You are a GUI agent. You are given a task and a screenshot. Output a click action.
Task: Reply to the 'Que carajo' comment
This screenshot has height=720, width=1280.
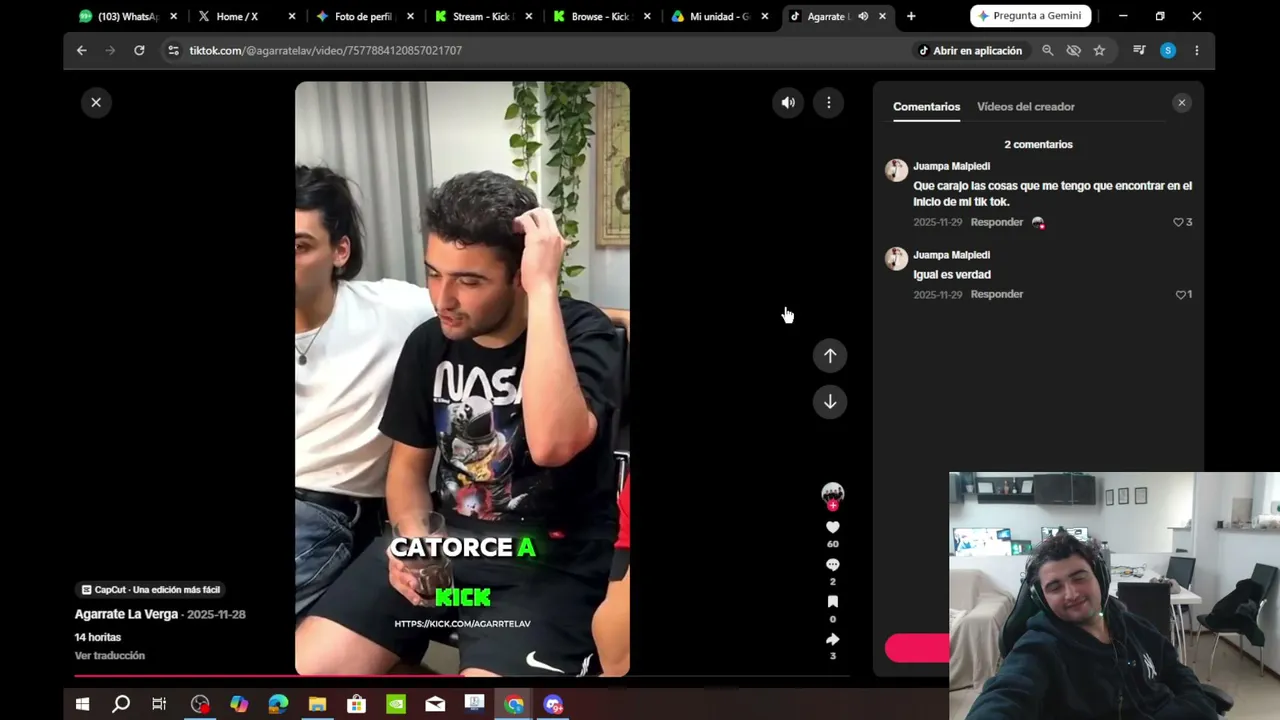click(x=997, y=222)
